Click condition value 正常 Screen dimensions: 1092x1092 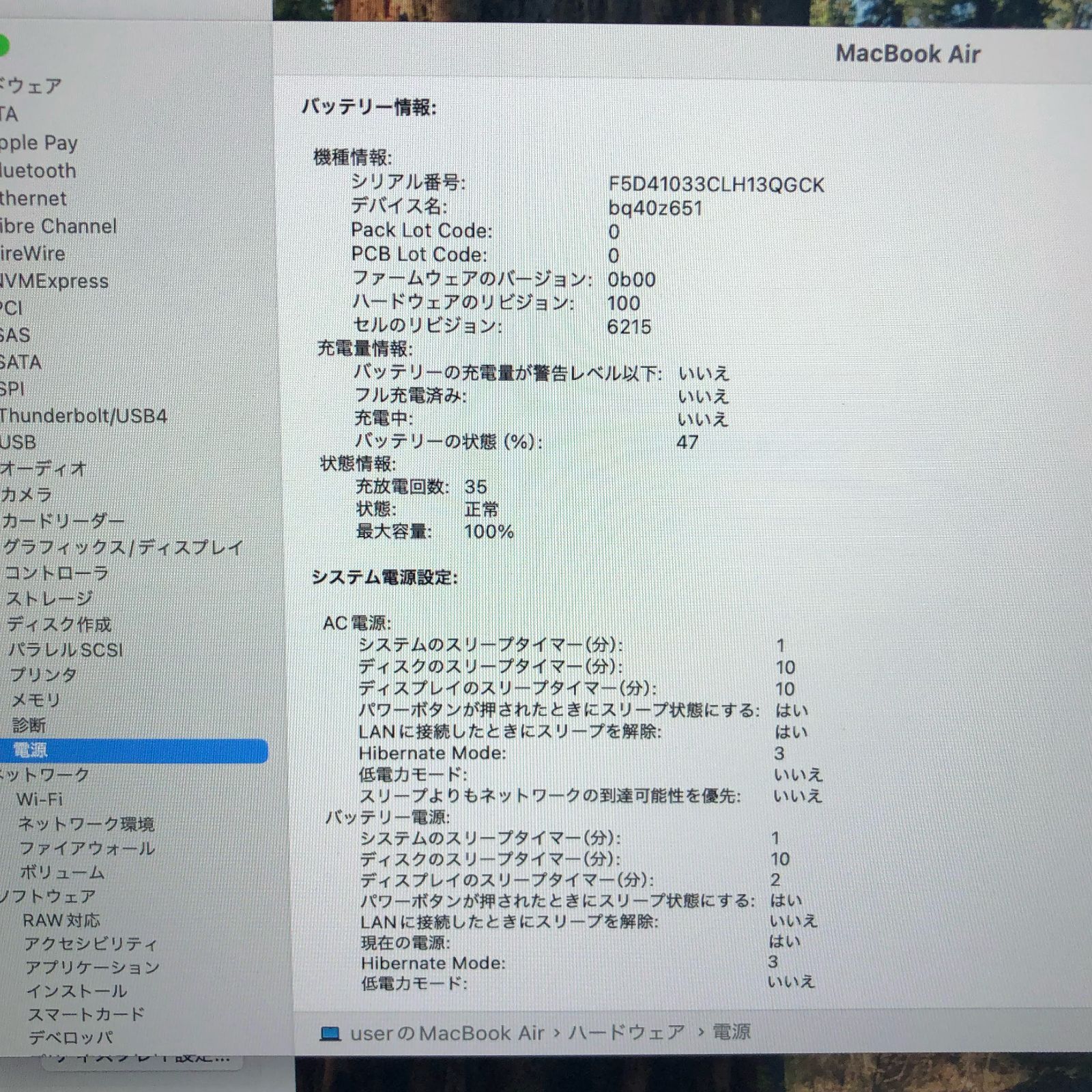(x=482, y=509)
